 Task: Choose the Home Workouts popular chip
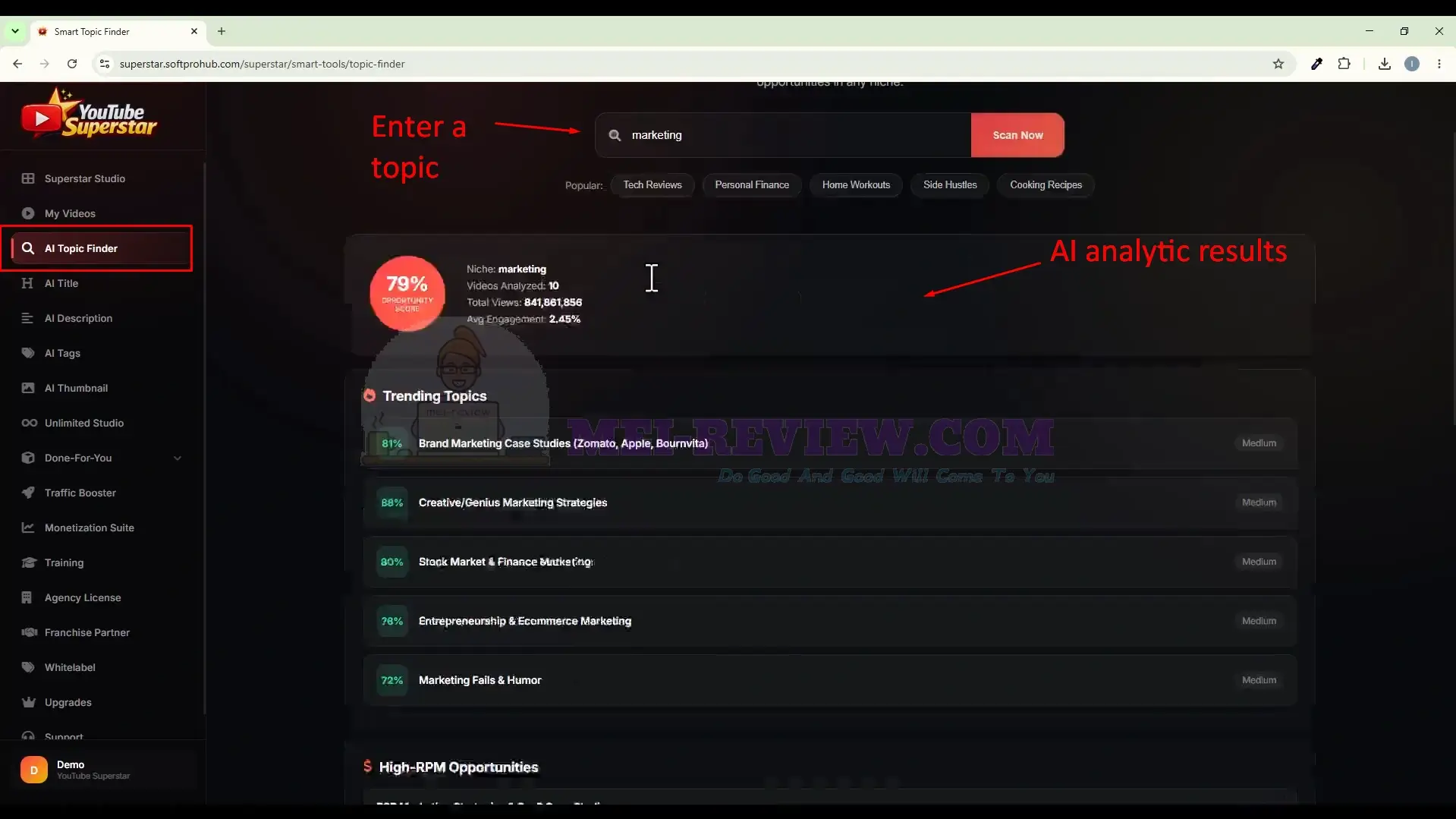click(856, 184)
